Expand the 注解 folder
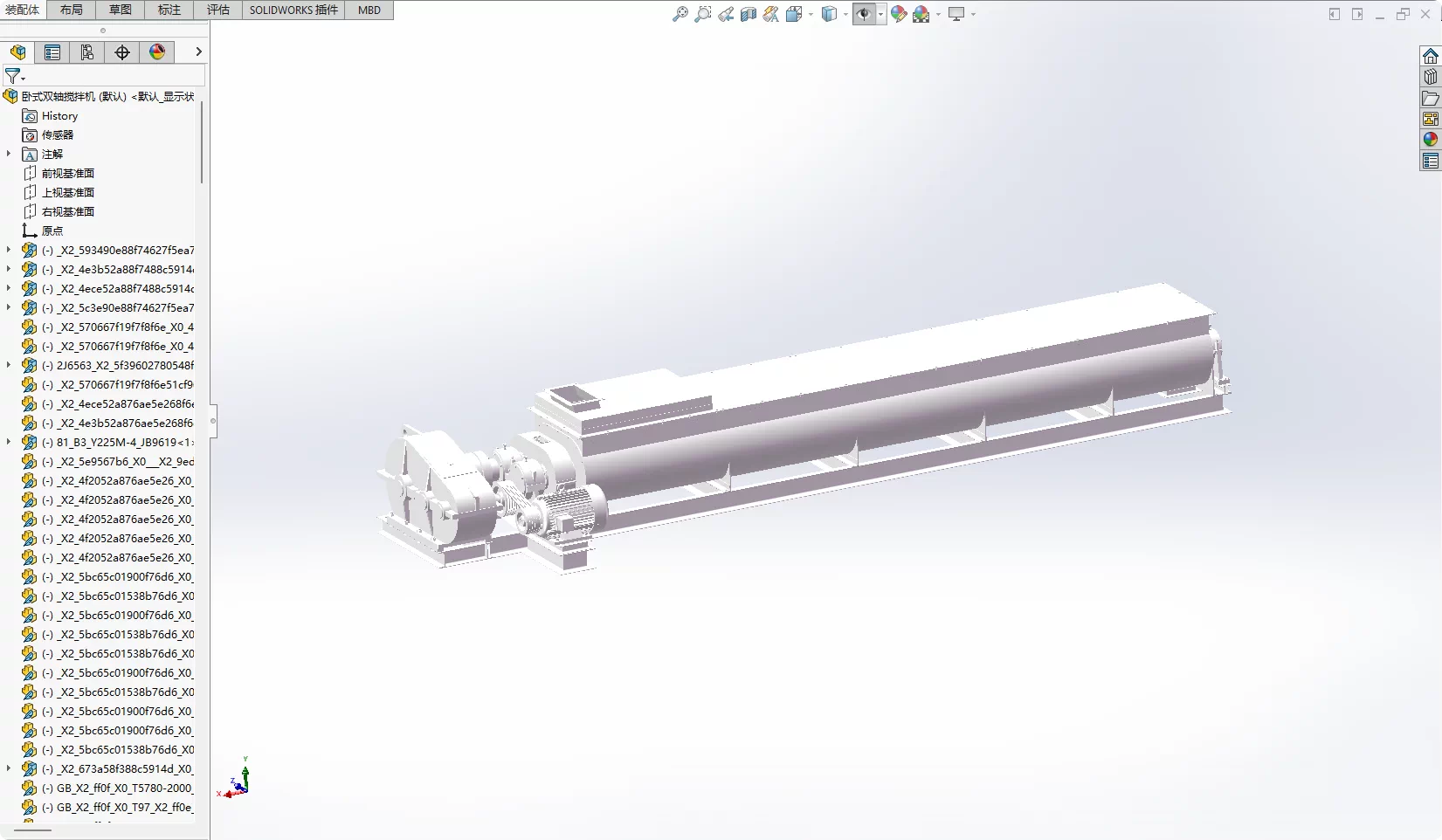Screen dimensions: 1442x840 click(9, 154)
